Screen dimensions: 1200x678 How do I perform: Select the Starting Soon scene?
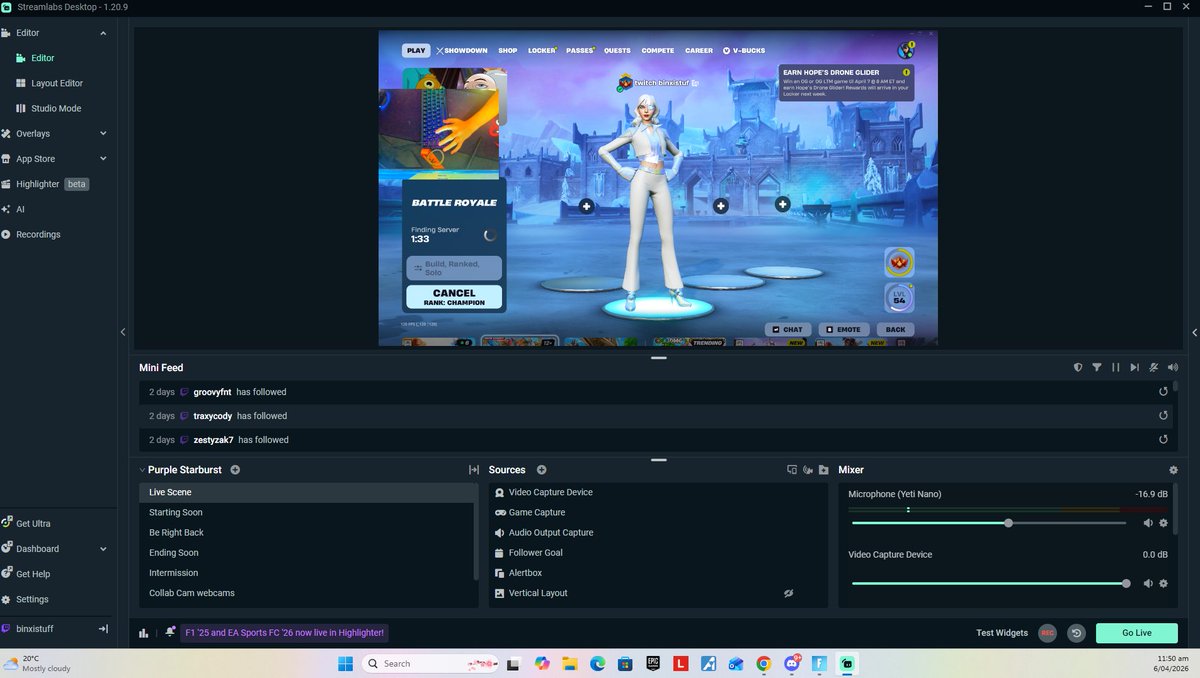tap(306, 512)
